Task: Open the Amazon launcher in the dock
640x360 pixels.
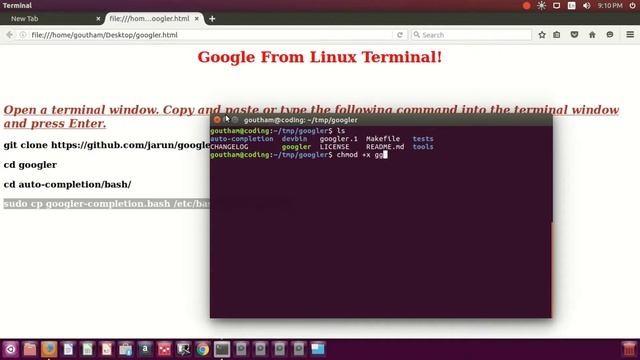Action: [x=145, y=349]
